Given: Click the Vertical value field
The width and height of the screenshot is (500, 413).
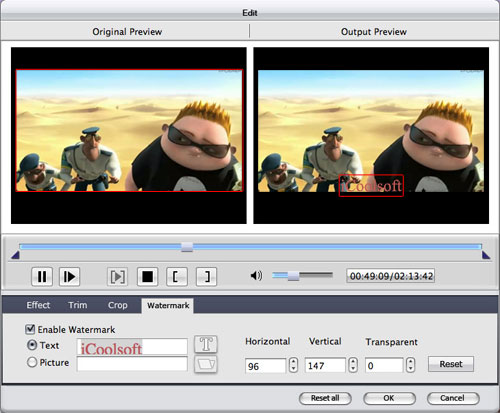Looking at the screenshot, I should click(325, 365).
